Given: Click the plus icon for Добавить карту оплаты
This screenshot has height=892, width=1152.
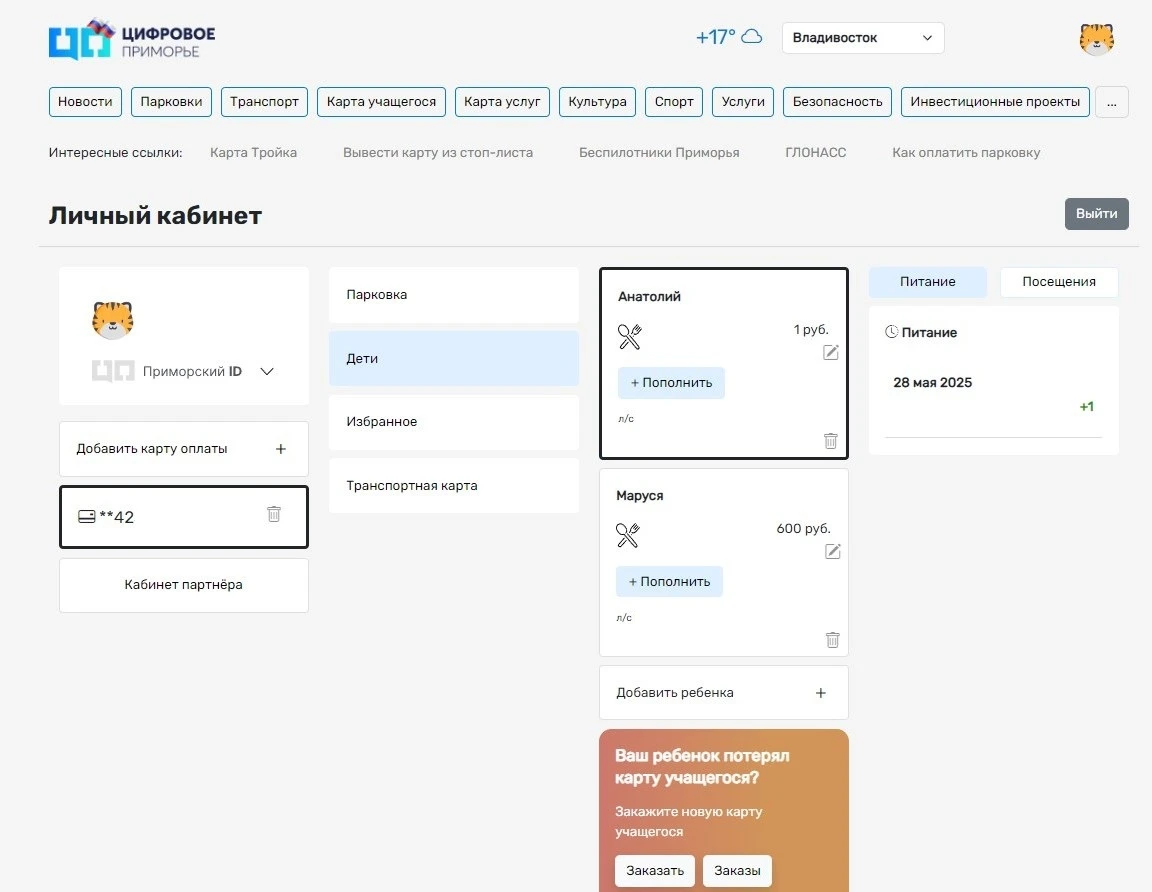Looking at the screenshot, I should point(281,449).
